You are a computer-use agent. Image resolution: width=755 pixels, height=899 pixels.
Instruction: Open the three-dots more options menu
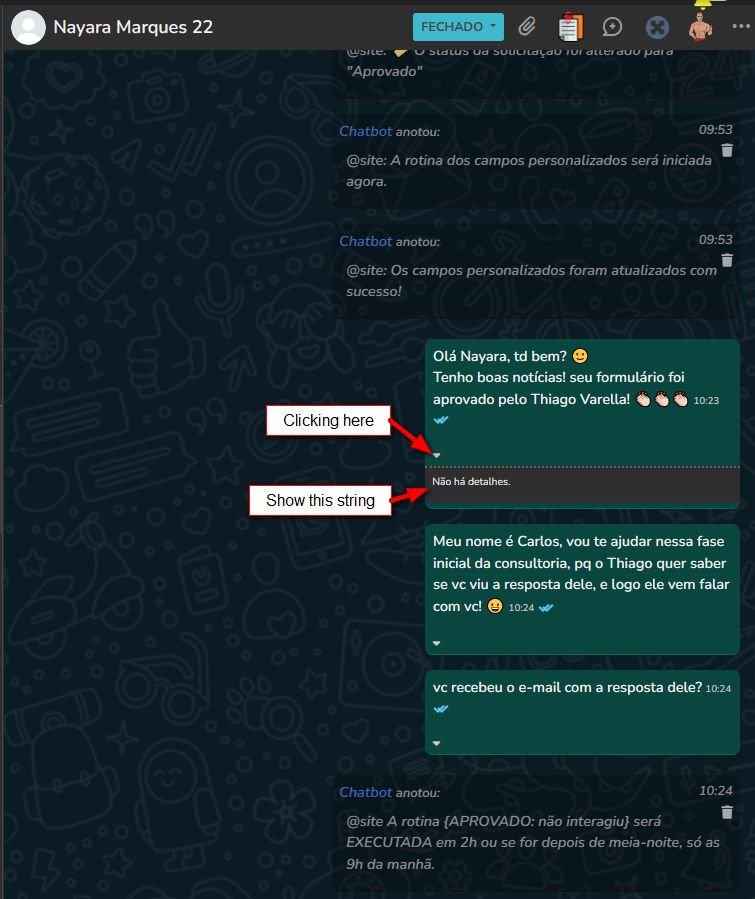741,26
